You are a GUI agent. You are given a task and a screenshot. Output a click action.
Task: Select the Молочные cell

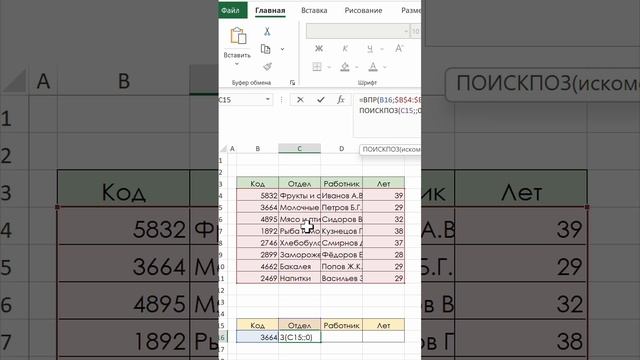click(299, 207)
